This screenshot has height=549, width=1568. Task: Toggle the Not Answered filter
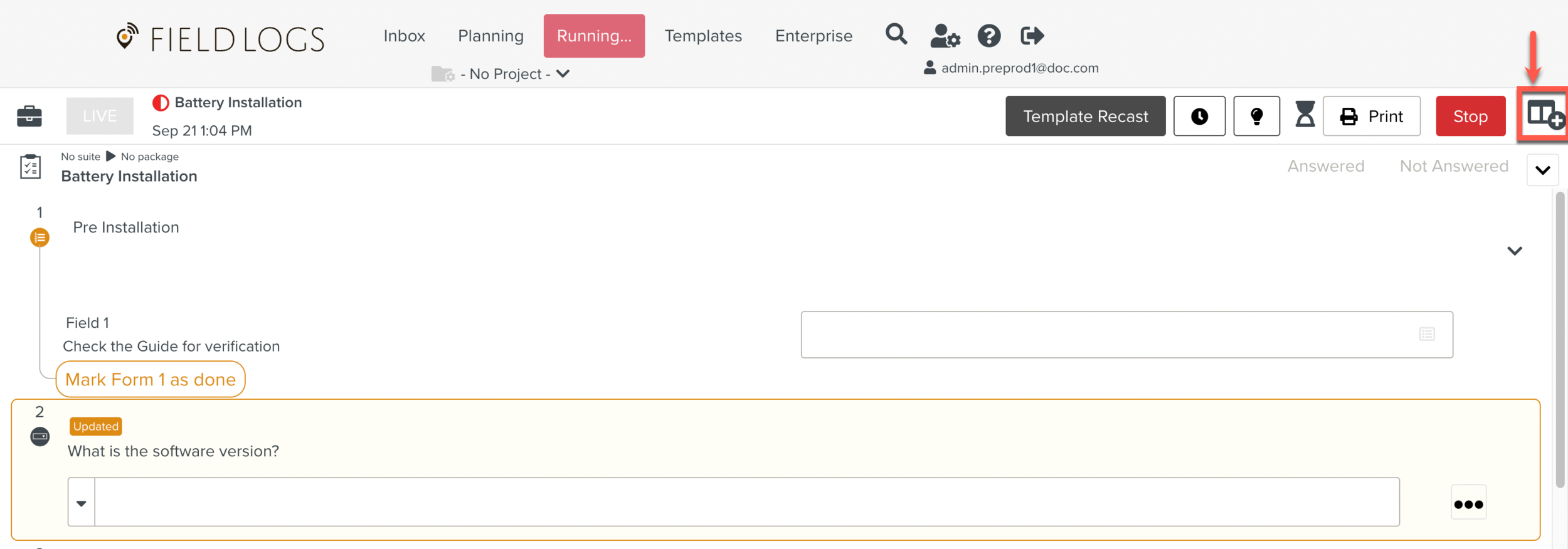pyautogui.click(x=1453, y=166)
